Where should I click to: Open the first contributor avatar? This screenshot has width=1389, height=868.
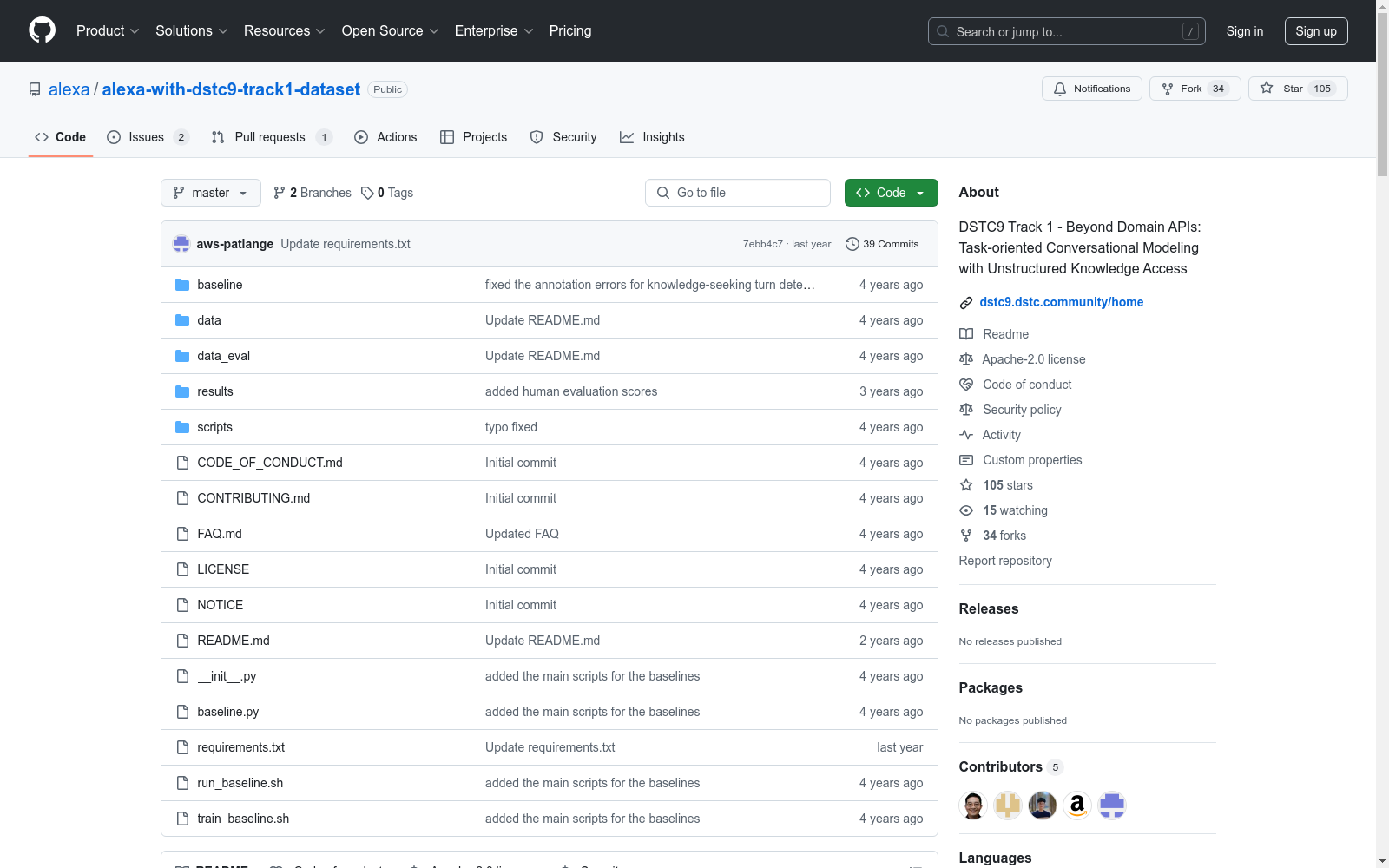coord(973,806)
